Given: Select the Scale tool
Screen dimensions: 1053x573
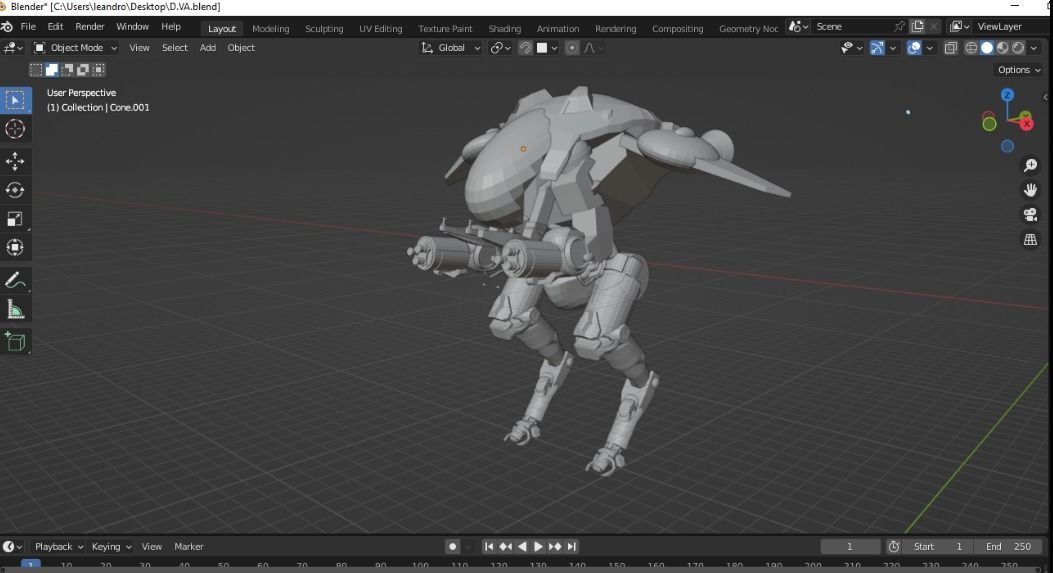Looking at the screenshot, I should 15,219.
